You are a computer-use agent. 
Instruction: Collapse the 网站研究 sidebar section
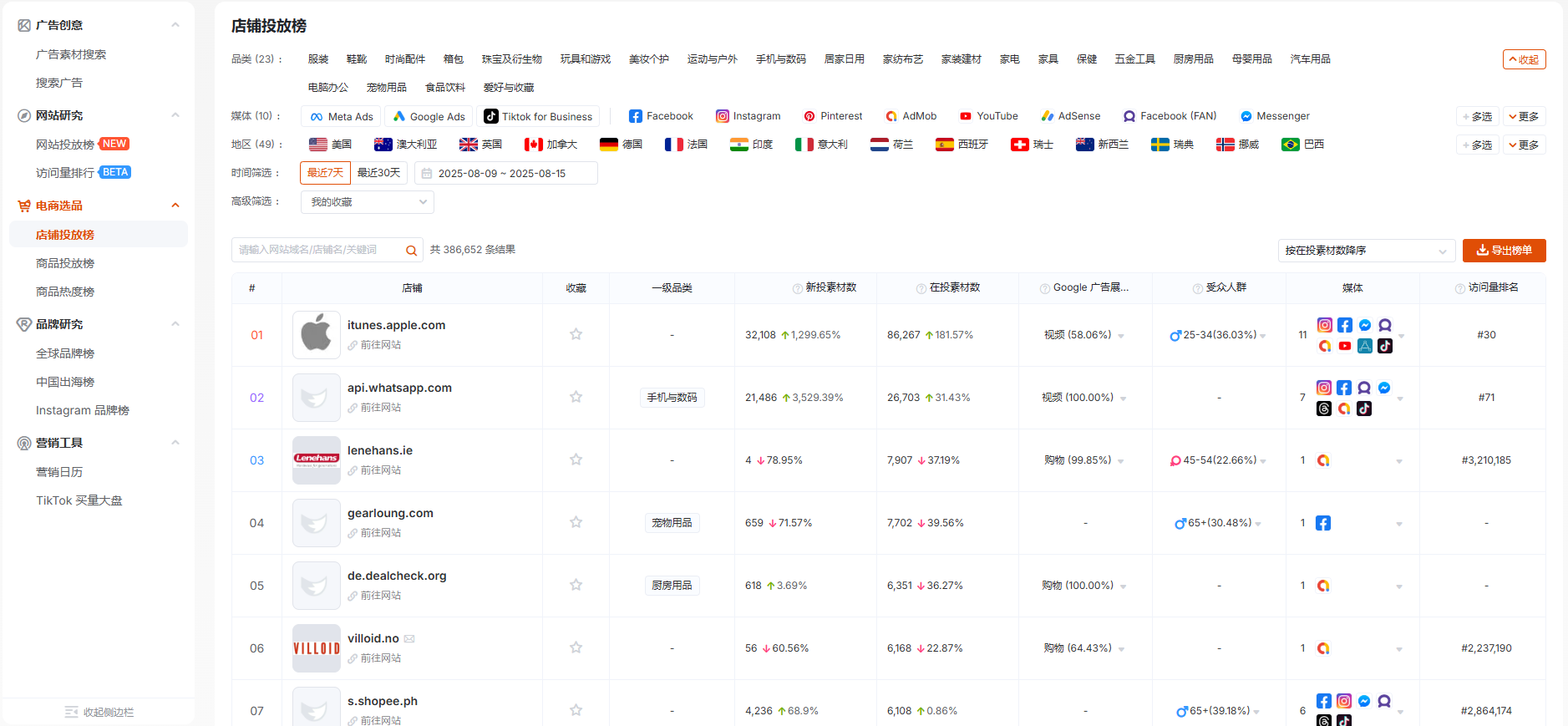coord(175,115)
